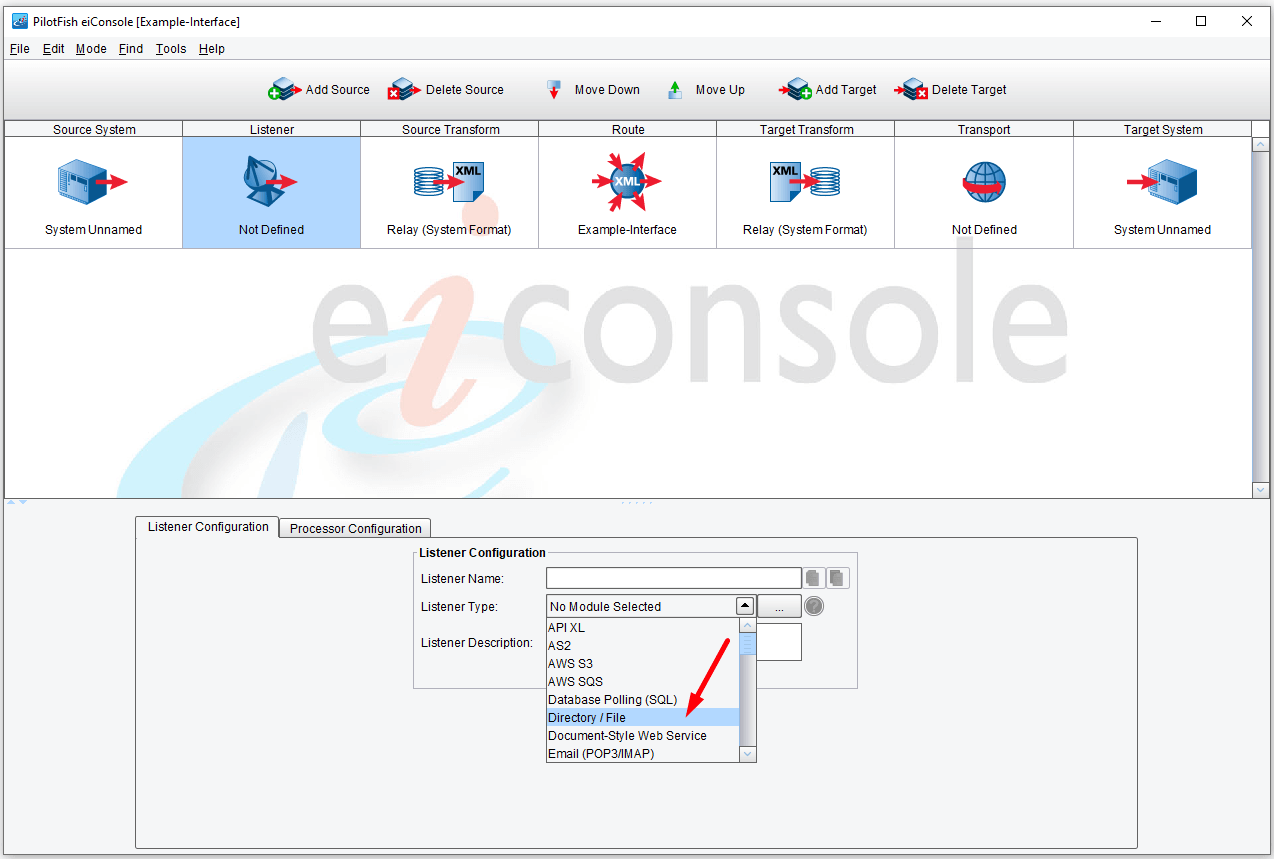
Task: Click the dropdown list scroll-down arrow
Action: (747, 754)
